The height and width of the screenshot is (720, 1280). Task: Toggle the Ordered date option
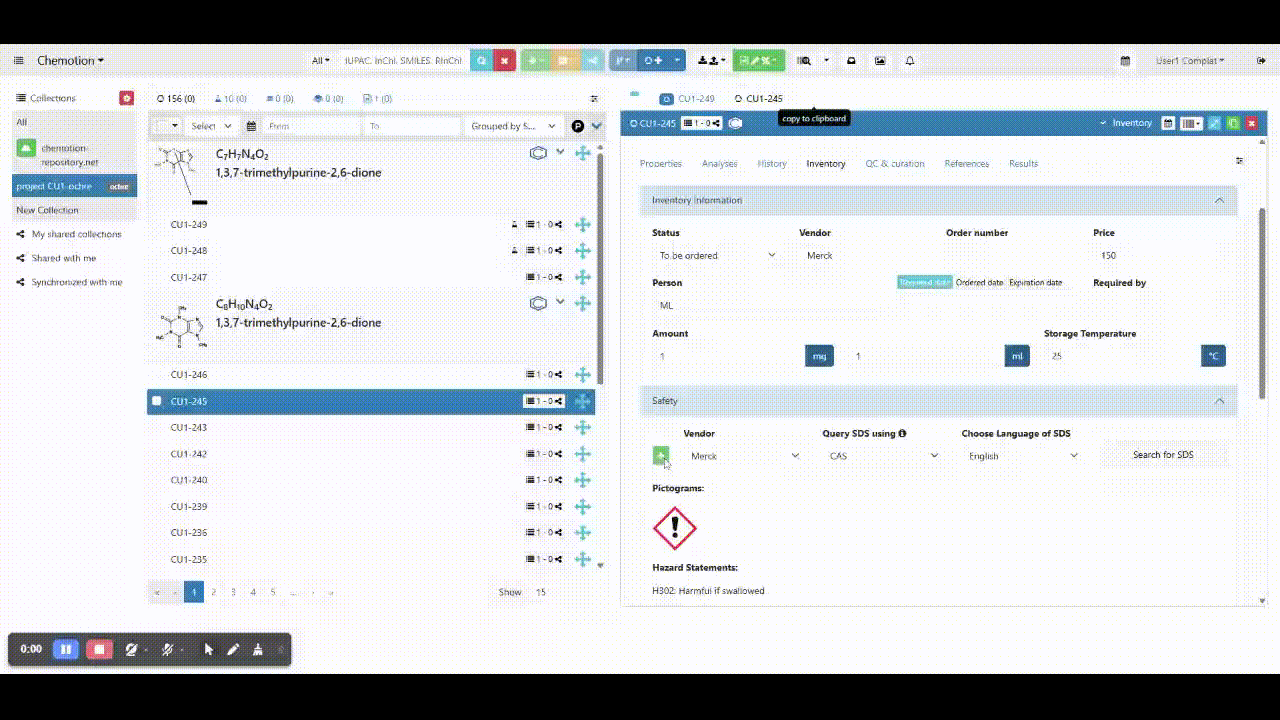pyautogui.click(x=979, y=283)
